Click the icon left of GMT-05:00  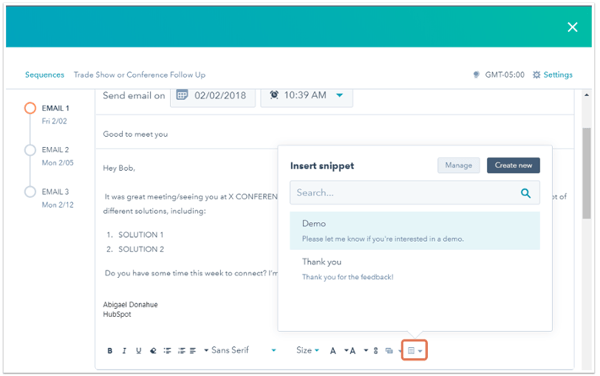pyautogui.click(x=476, y=75)
